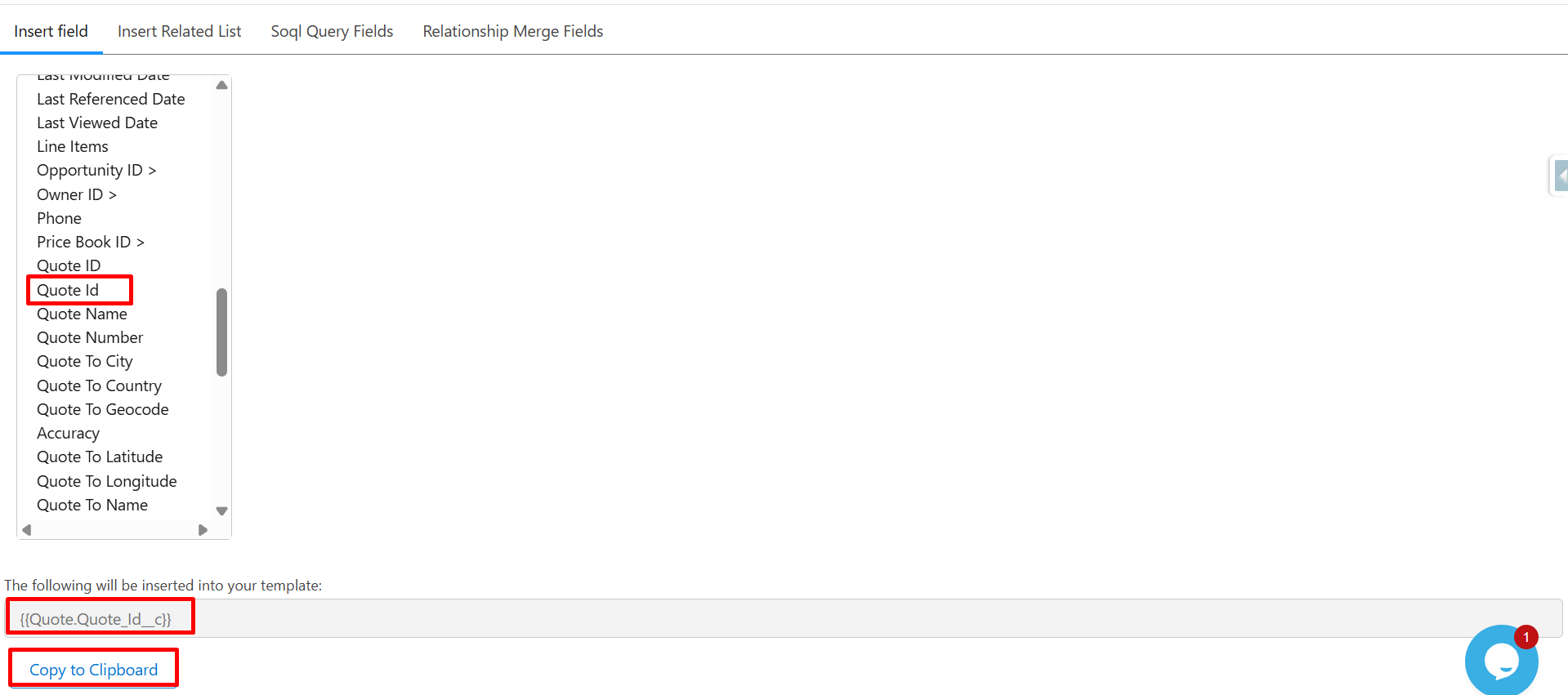Image resolution: width=1568 pixels, height=695 pixels.
Task: Click the side panel collapse arrow
Action: coord(1561,176)
